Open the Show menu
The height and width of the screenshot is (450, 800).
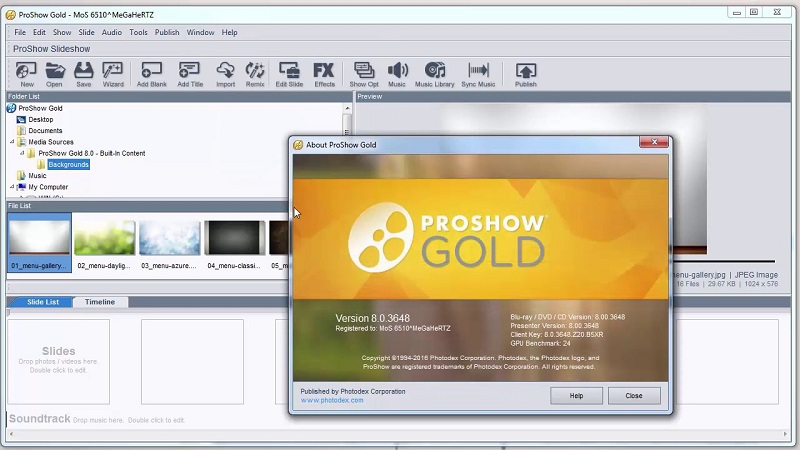coord(62,32)
